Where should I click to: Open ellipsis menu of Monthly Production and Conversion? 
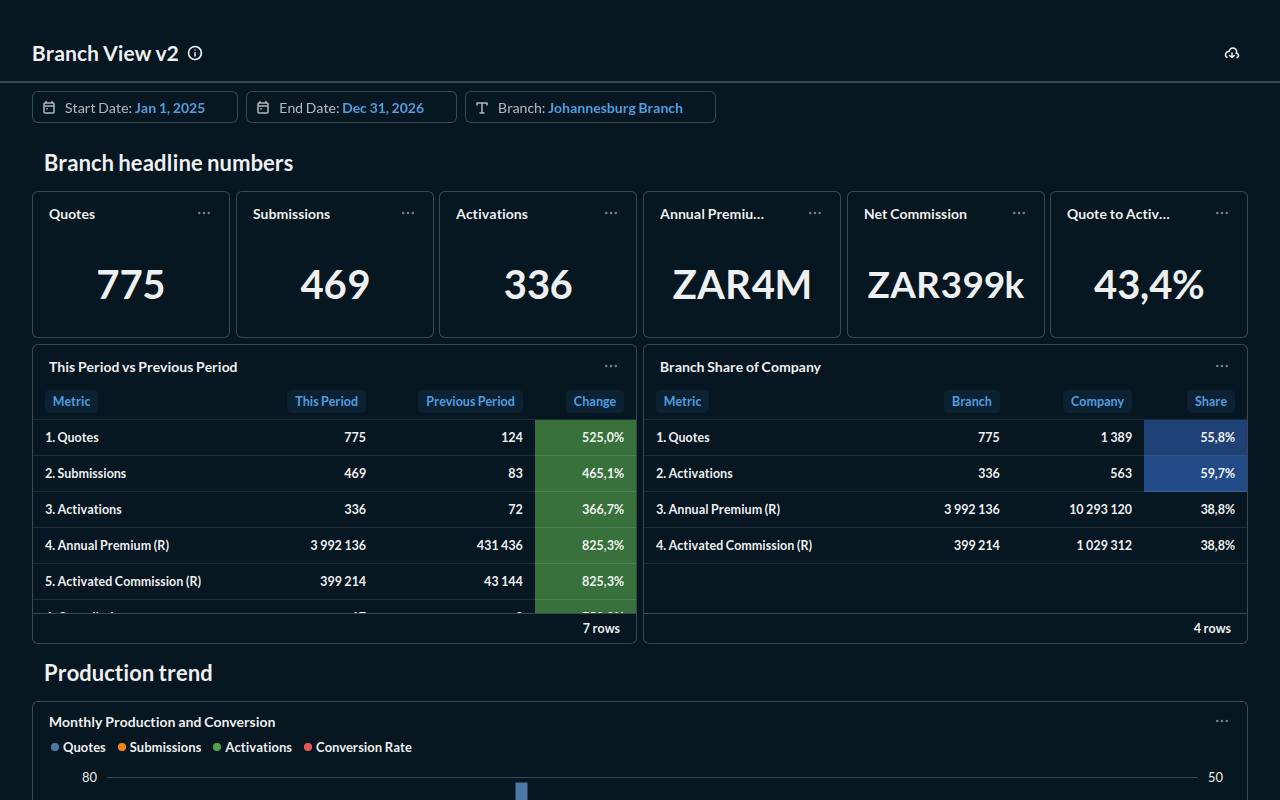[1222, 721]
